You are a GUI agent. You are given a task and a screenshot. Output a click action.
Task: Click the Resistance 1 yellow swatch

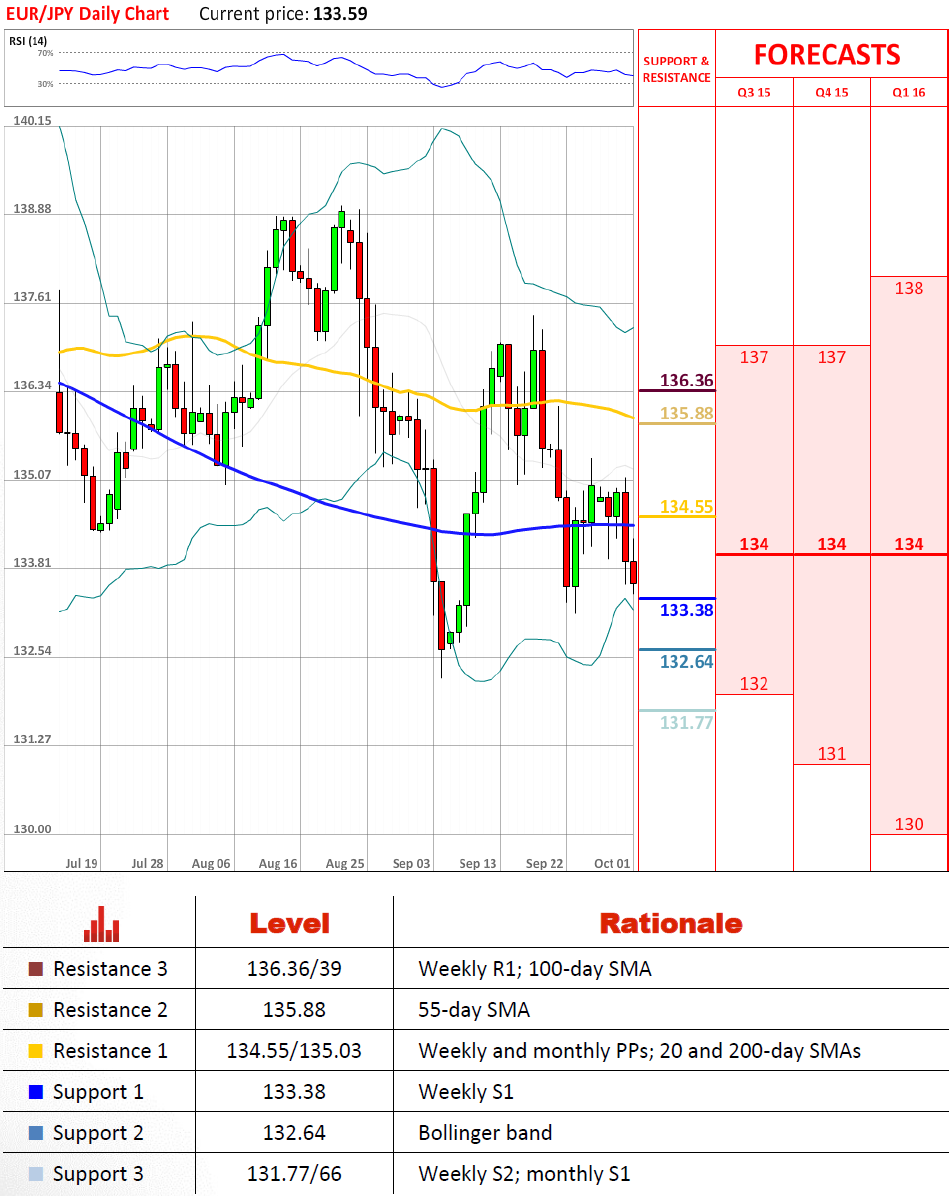(x=36, y=1051)
